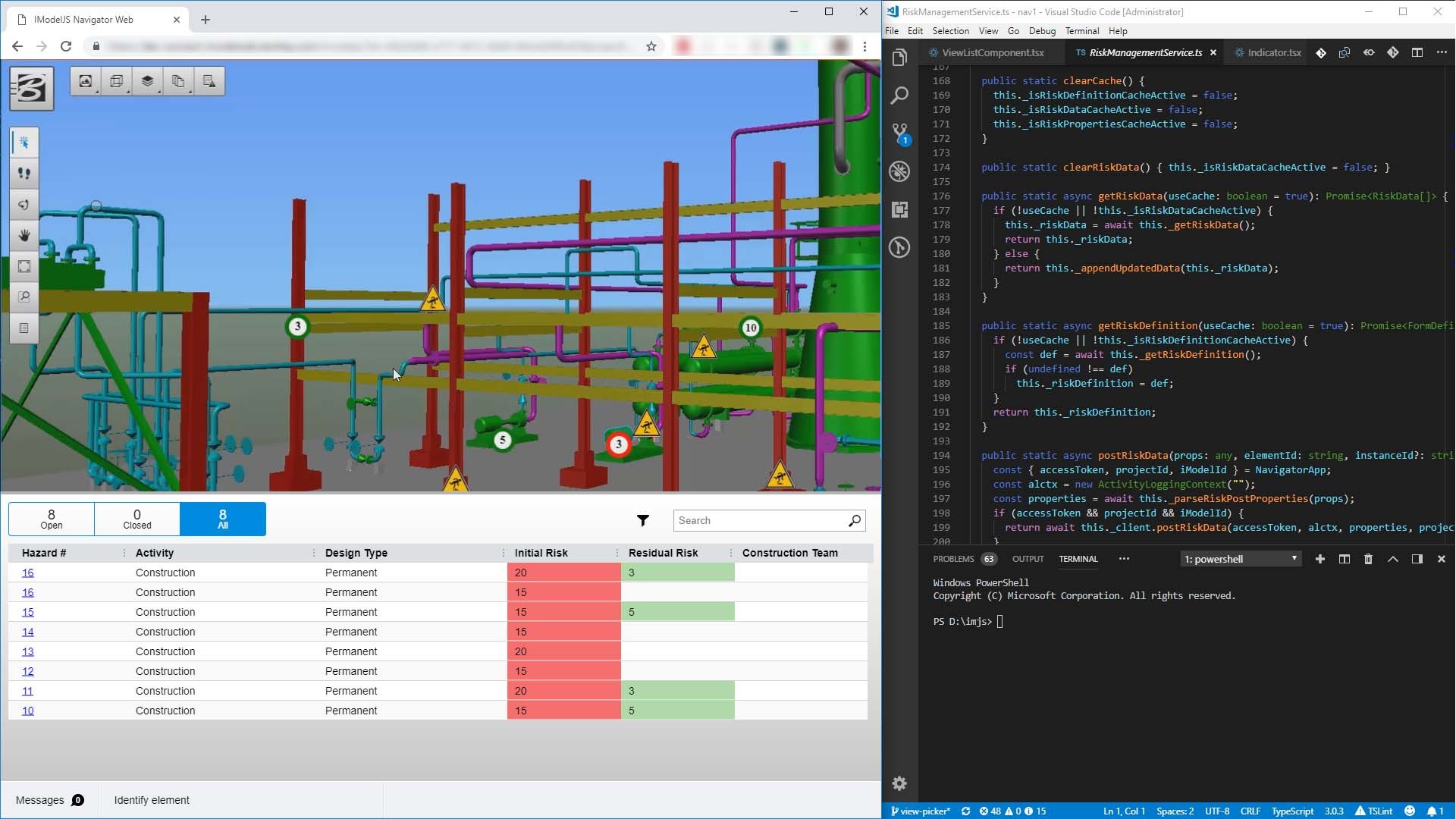Open the 3D view cube tool dropdown
The height and width of the screenshot is (819, 1456).
pyautogui.click(x=117, y=81)
